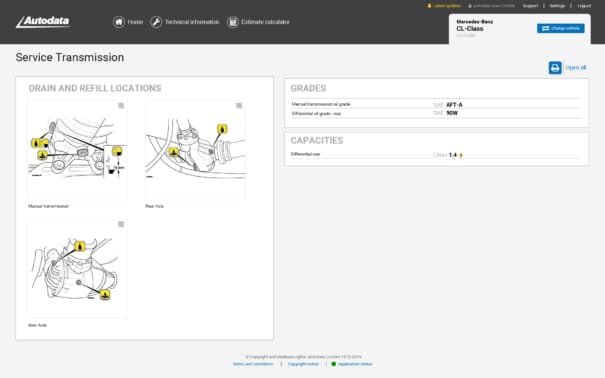Click the green application status indicator dot
Screen dimensions: 605x378
[x=334, y=364]
